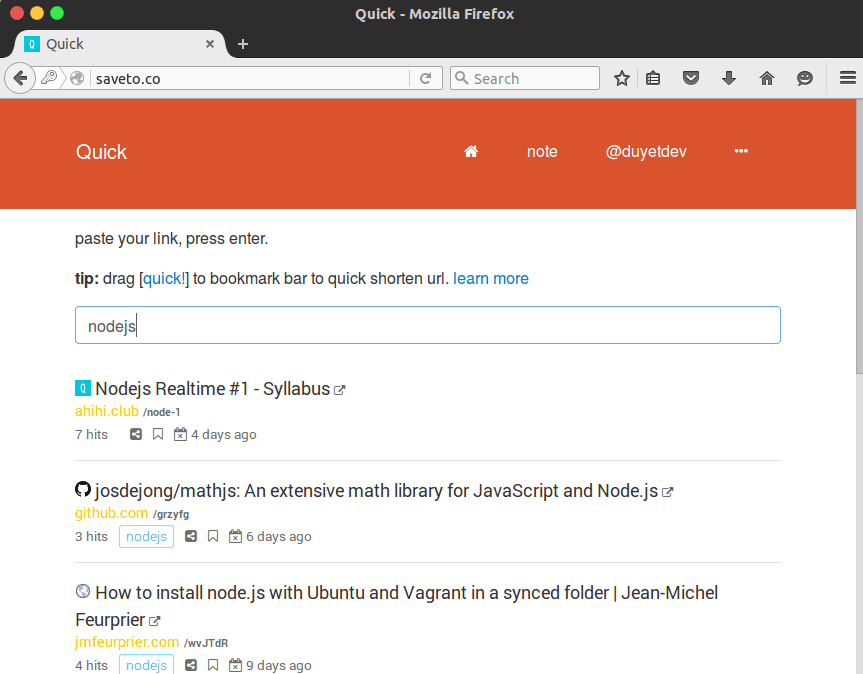Show Firefox bookmarks list menu
Image resolution: width=863 pixels, height=674 pixels.
[x=653, y=78]
